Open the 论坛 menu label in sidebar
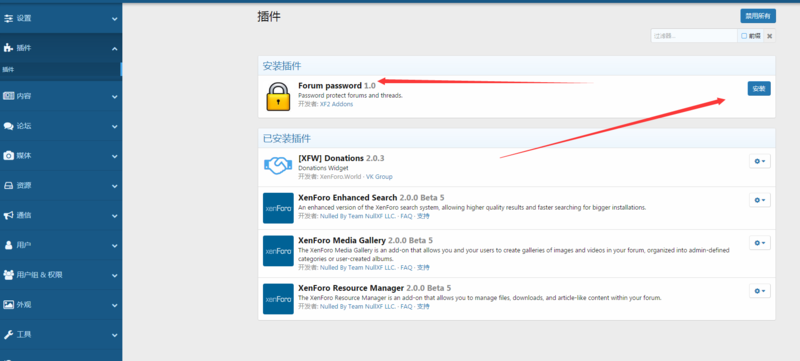 24,126
